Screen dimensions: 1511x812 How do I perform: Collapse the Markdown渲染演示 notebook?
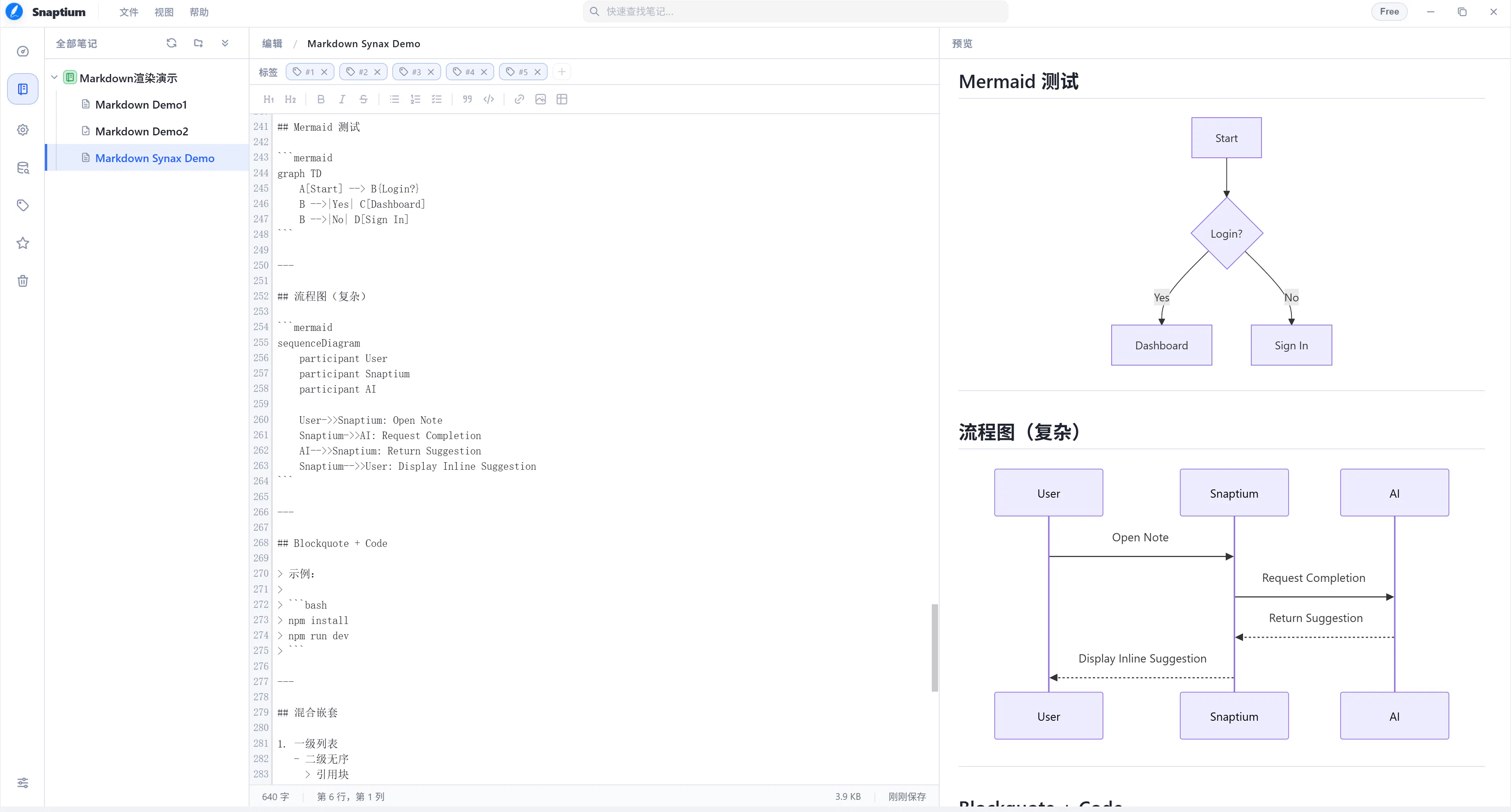coord(54,78)
